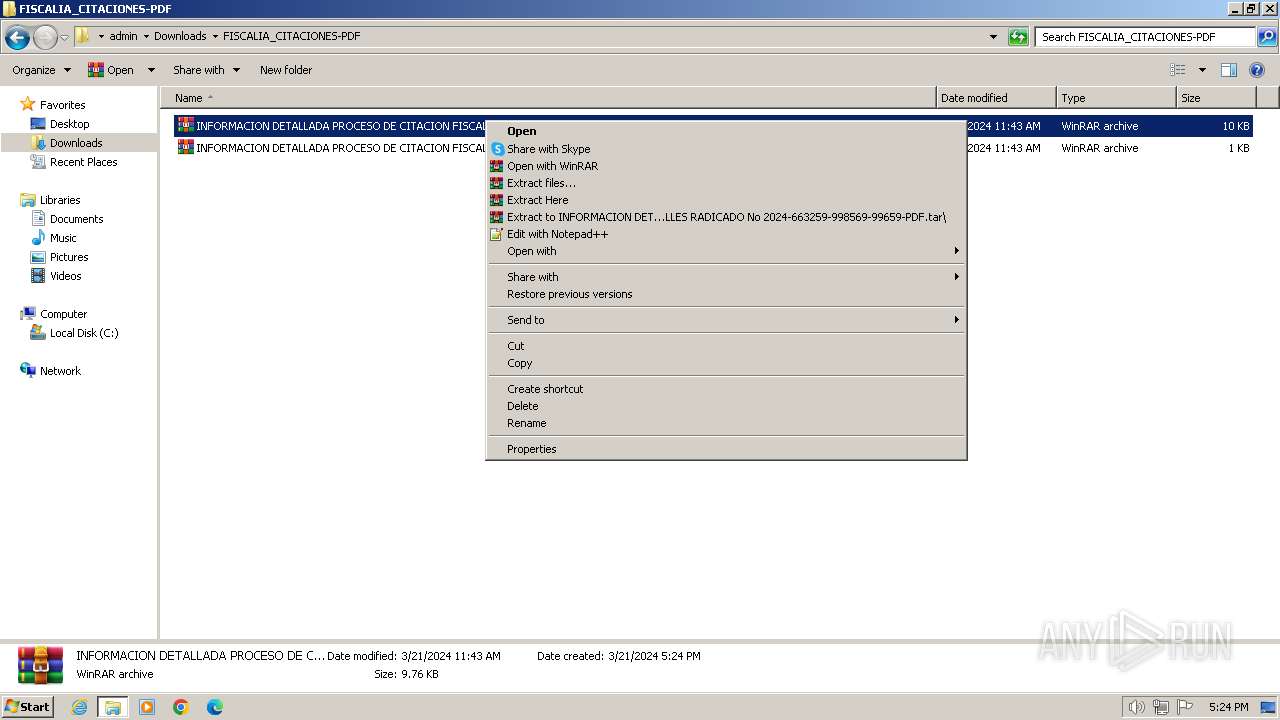Image resolution: width=1280 pixels, height=720 pixels.
Task: Open Music library
Action: (63, 238)
